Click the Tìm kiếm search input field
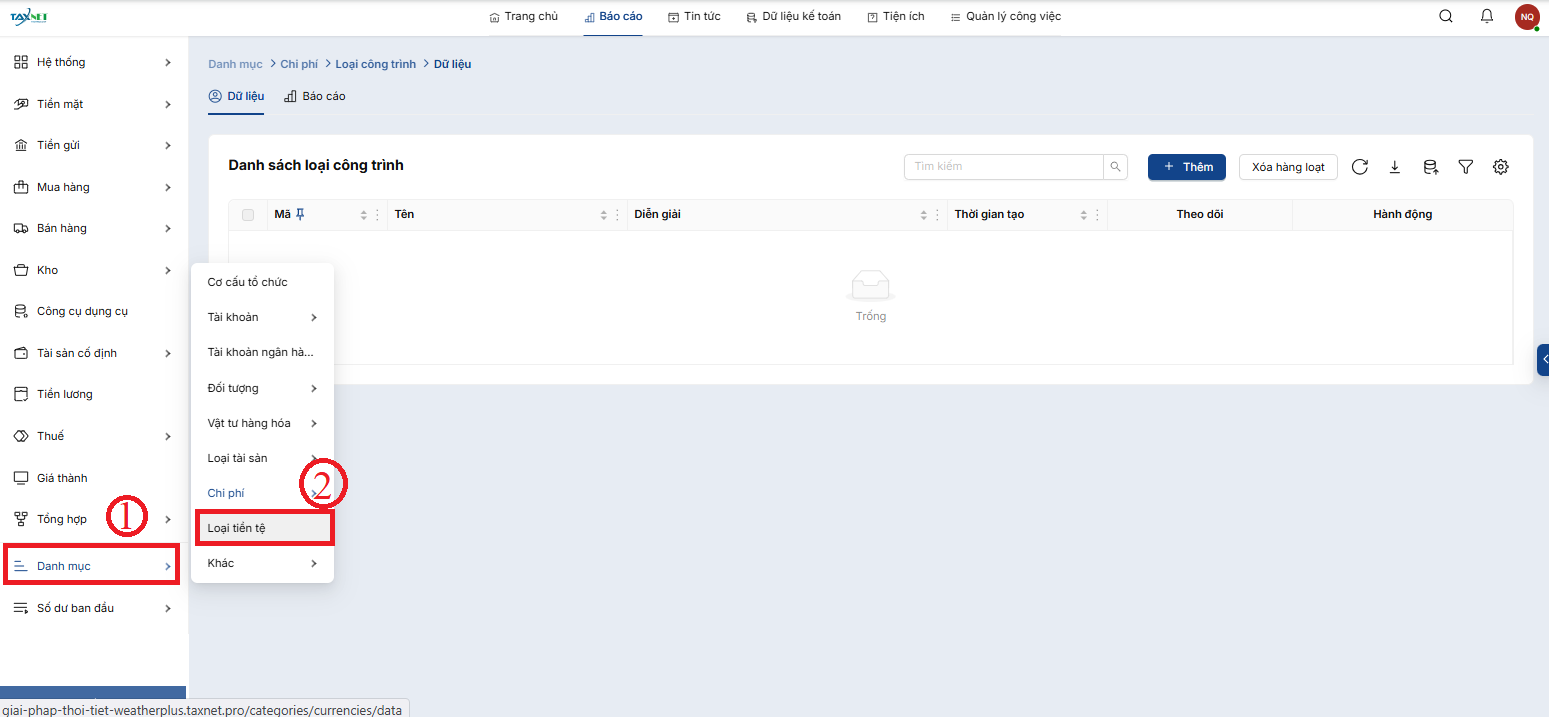 (x=1003, y=167)
